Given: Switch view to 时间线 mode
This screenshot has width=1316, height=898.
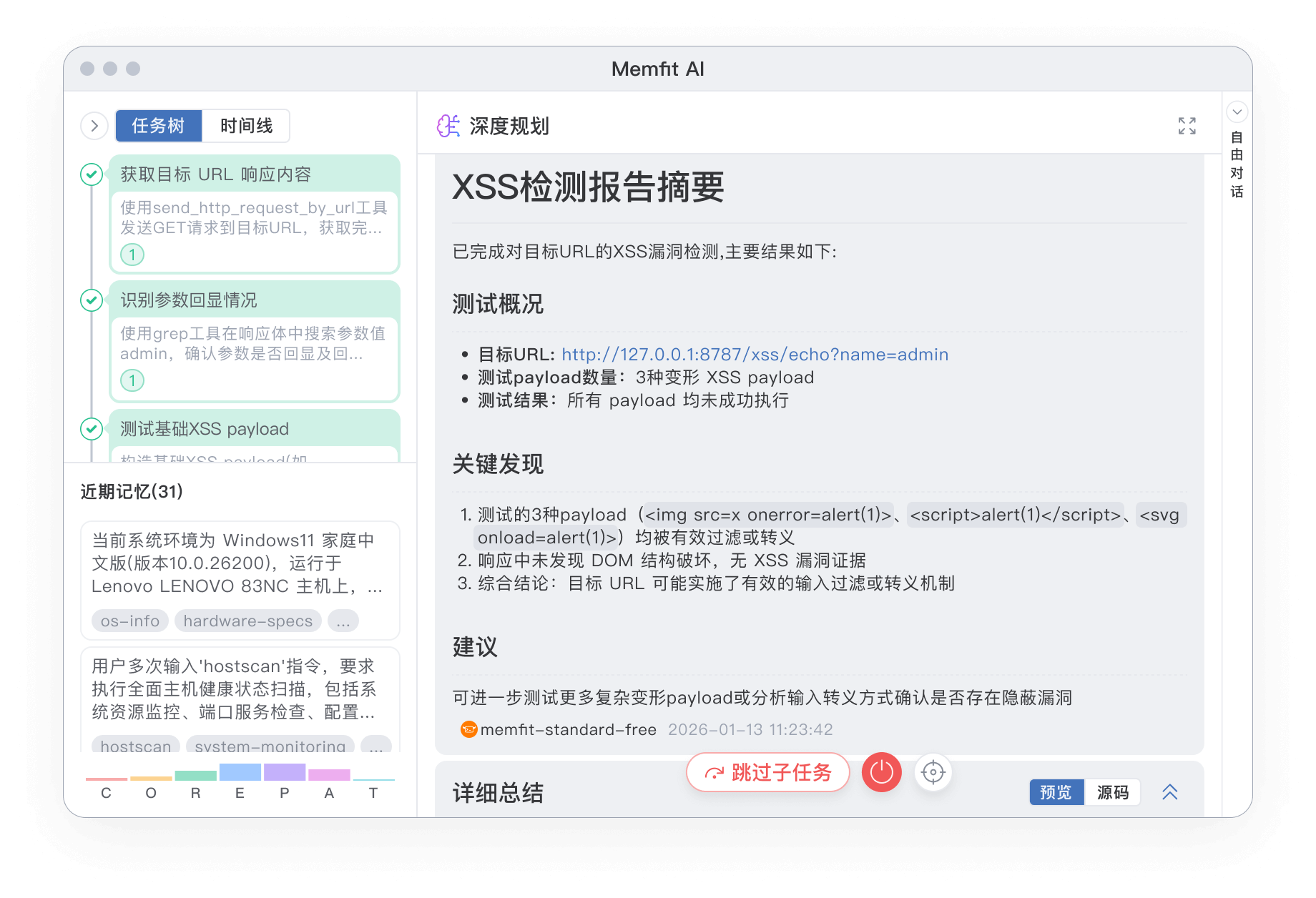Looking at the screenshot, I should click(246, 125).
